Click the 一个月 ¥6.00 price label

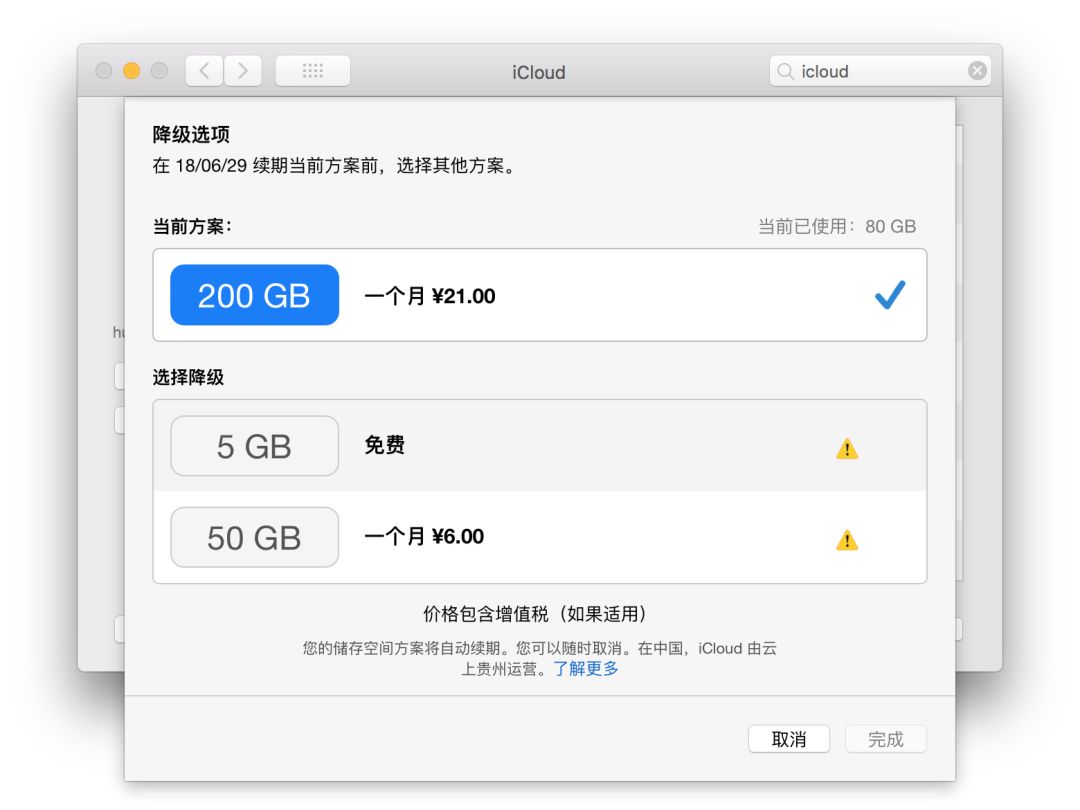(424, 537)
